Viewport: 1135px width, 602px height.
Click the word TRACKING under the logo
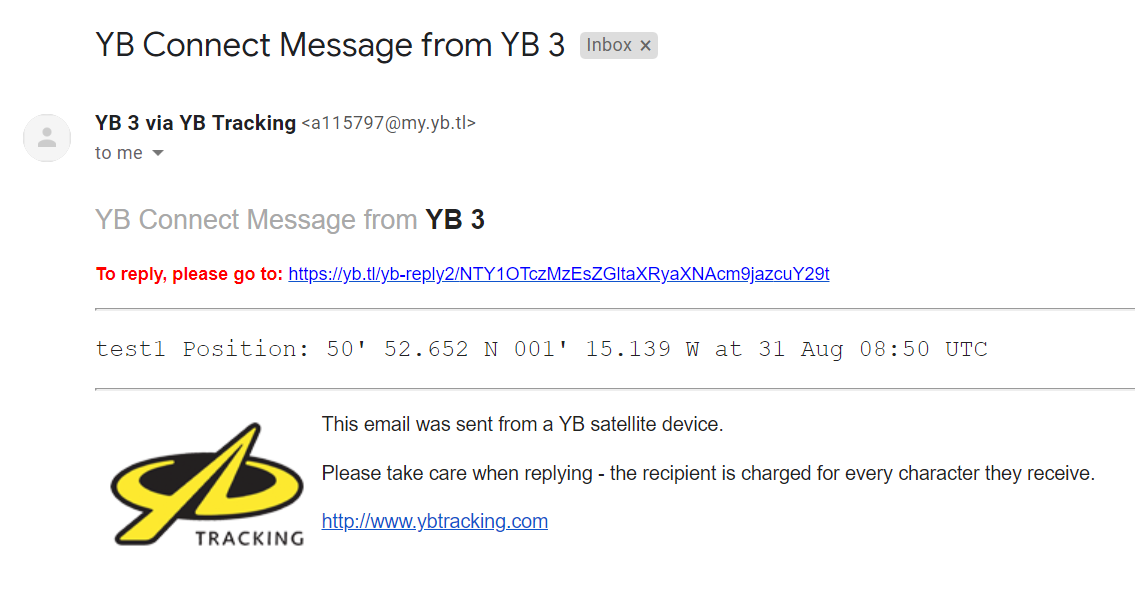coord(250,538)
